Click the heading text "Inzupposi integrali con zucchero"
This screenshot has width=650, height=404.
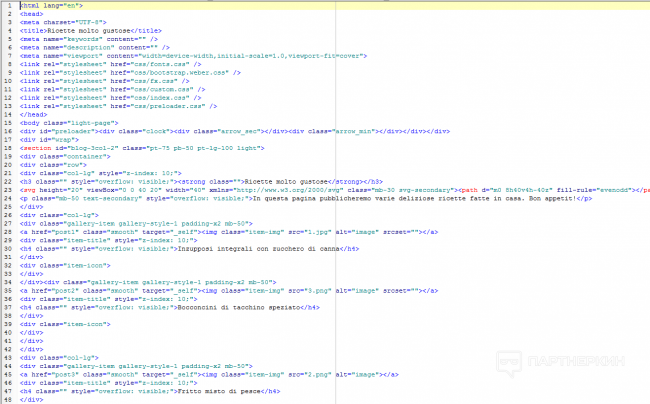(x=164, y=248)
